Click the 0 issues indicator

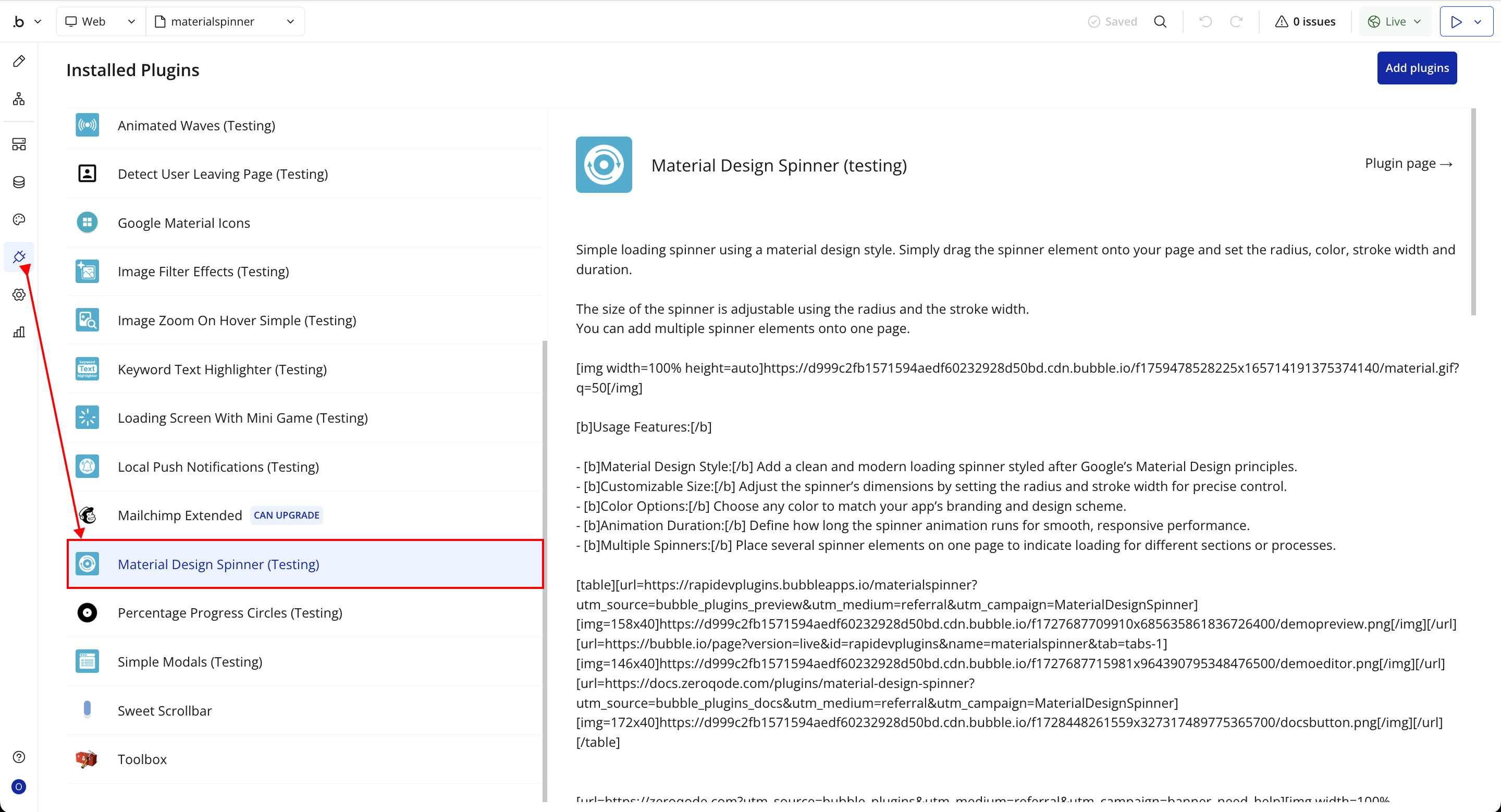tap(1305, 21)
